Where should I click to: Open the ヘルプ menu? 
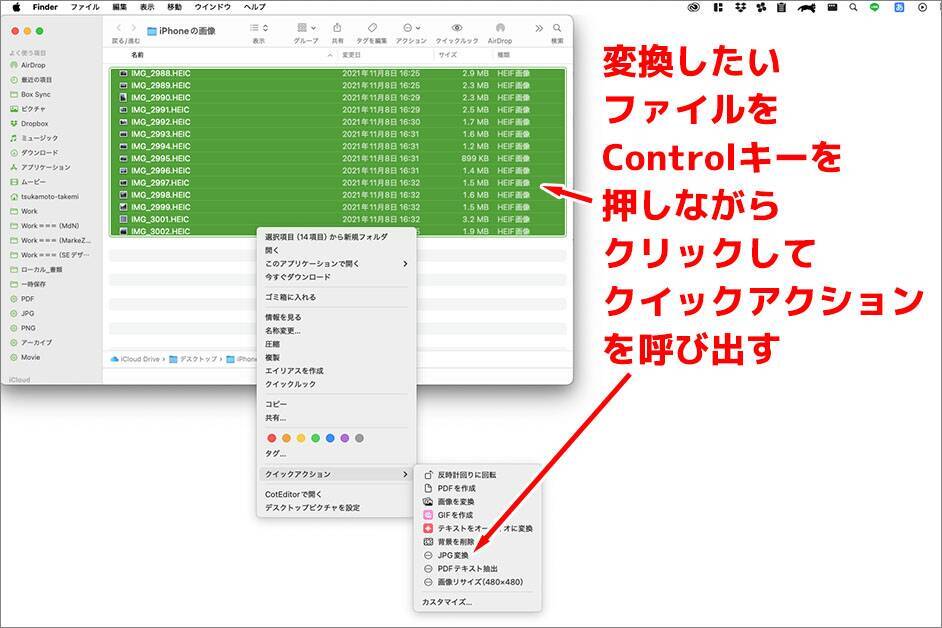[x=255, y=7]
